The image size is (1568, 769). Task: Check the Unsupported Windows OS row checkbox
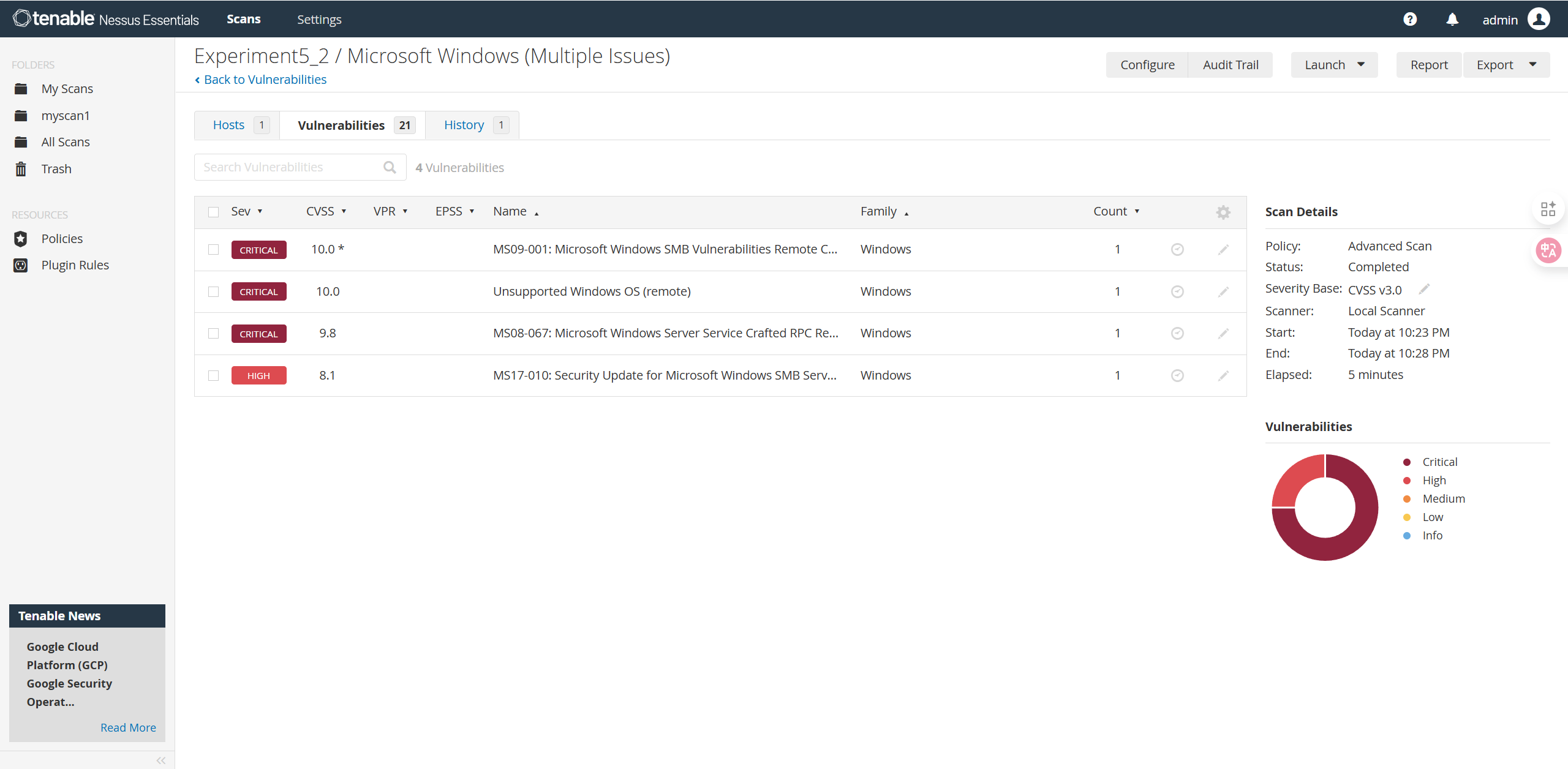(x=213, y=291)
